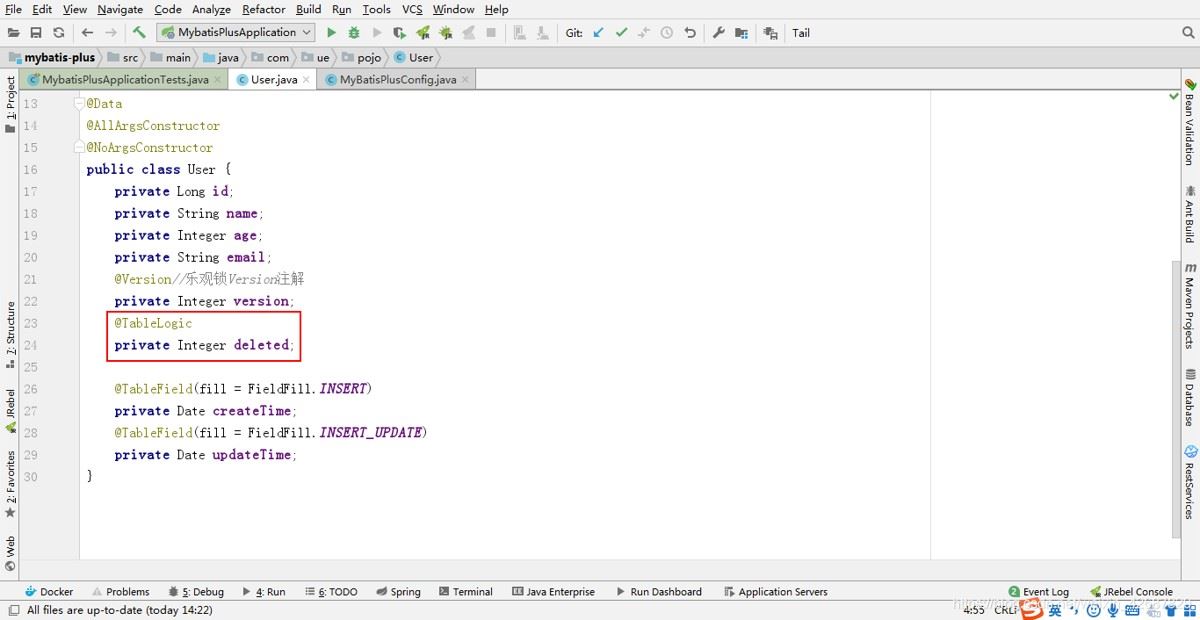This screenshot has width=1200, height=620.
Task: Run the application with green play button
Action: tap(332, 33)
